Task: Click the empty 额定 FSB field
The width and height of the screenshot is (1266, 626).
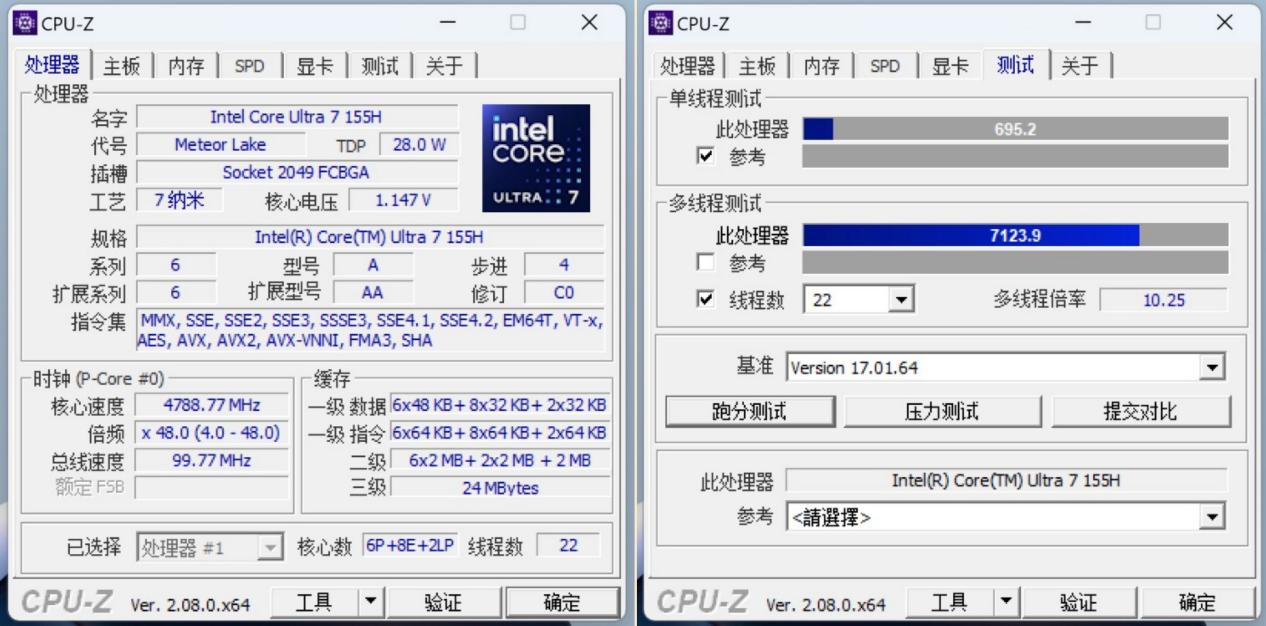Action: click(x=212, y=488)
